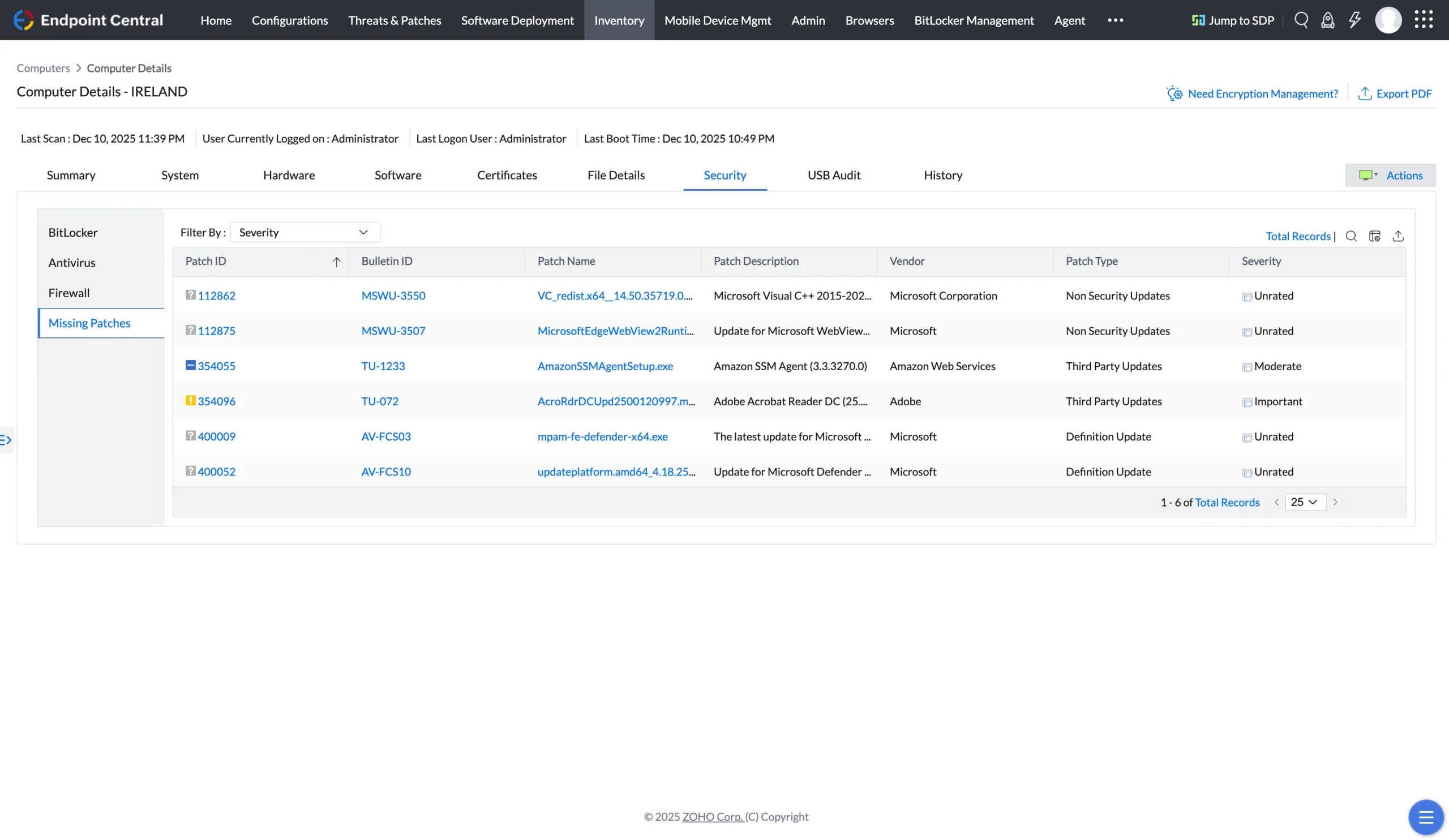This screenshot has width=1449, height=840.
Task: Click the Export PDF upload icon
Action: click(x=1365, y=93)
